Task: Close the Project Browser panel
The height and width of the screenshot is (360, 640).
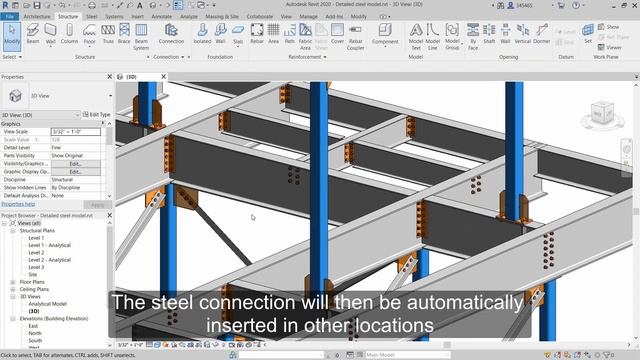Action: 109,215
